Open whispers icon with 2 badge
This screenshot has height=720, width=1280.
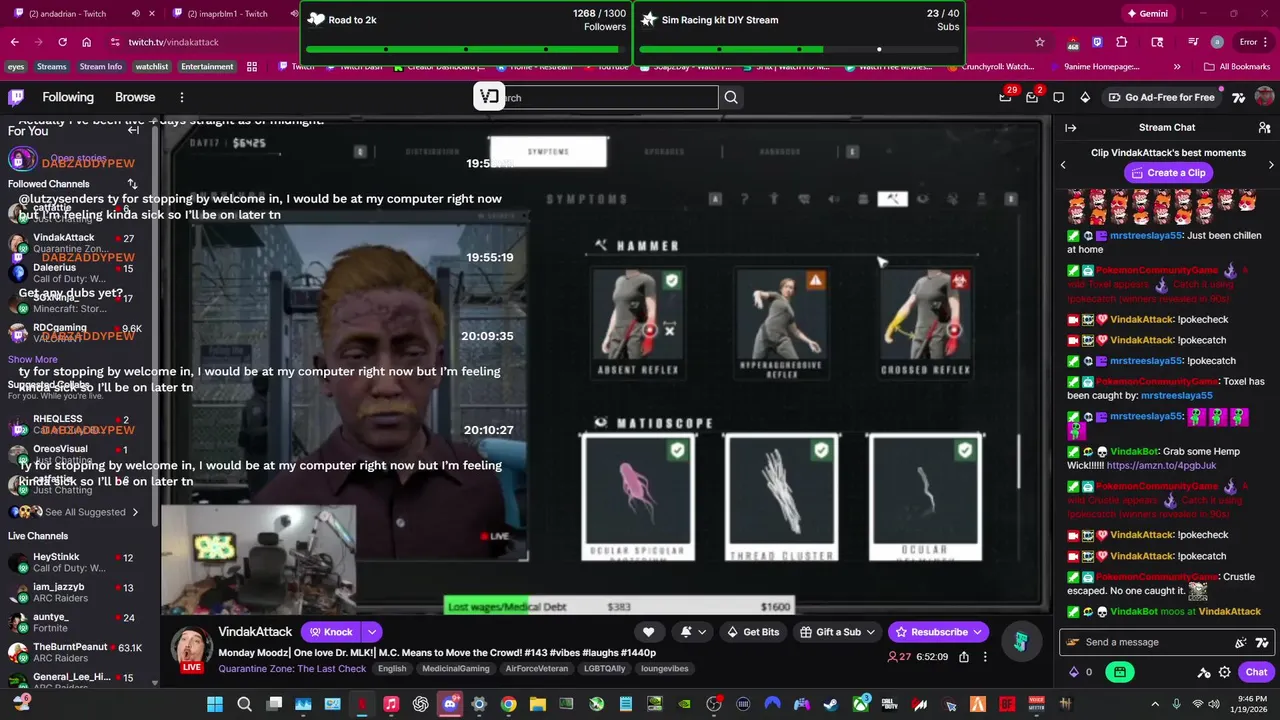pos(1032,97)
